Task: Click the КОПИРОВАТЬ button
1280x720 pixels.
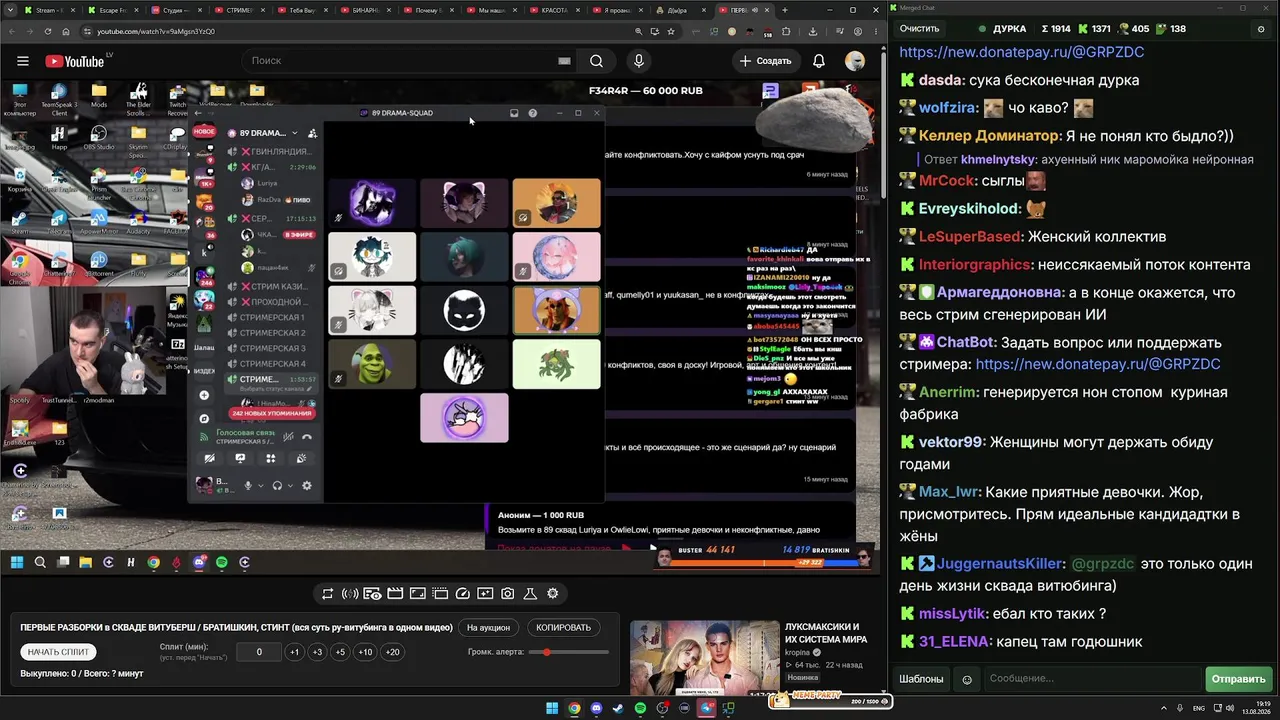Action: (563, 628)
